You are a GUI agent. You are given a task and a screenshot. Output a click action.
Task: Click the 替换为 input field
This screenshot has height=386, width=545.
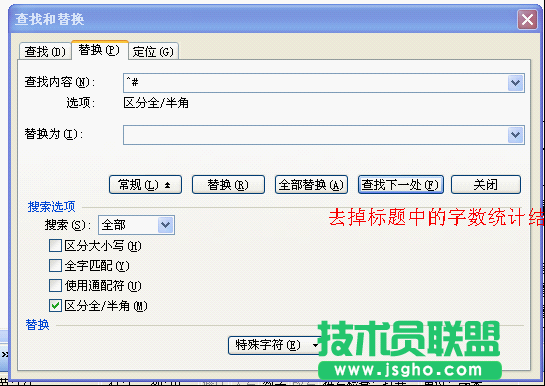tap(315, 135)
